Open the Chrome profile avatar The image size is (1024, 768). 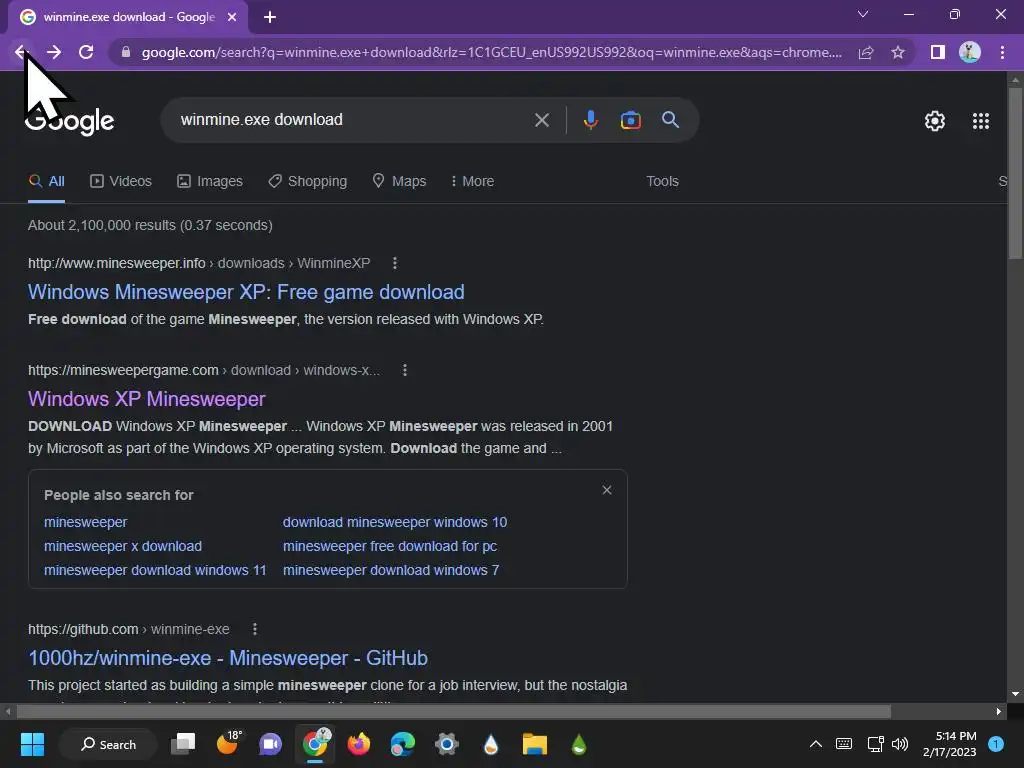(970, 52)
